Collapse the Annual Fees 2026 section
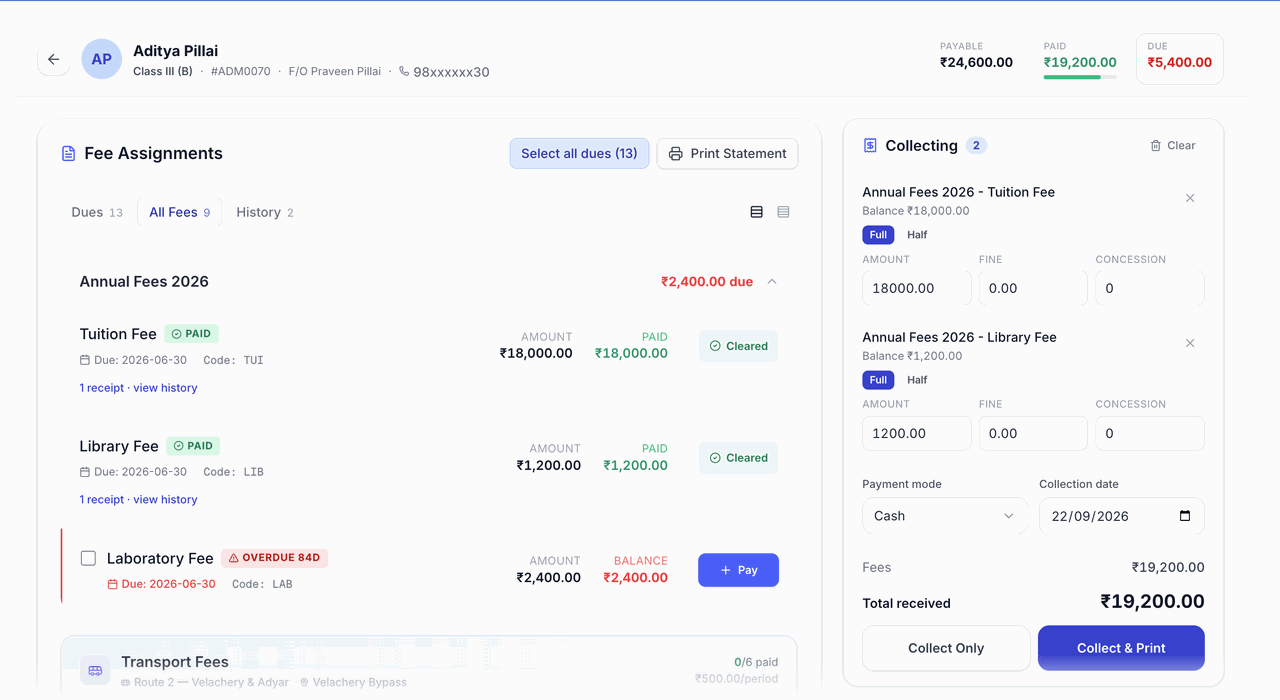The height and width of the screenshot is (700, 1280). (772, 282)
